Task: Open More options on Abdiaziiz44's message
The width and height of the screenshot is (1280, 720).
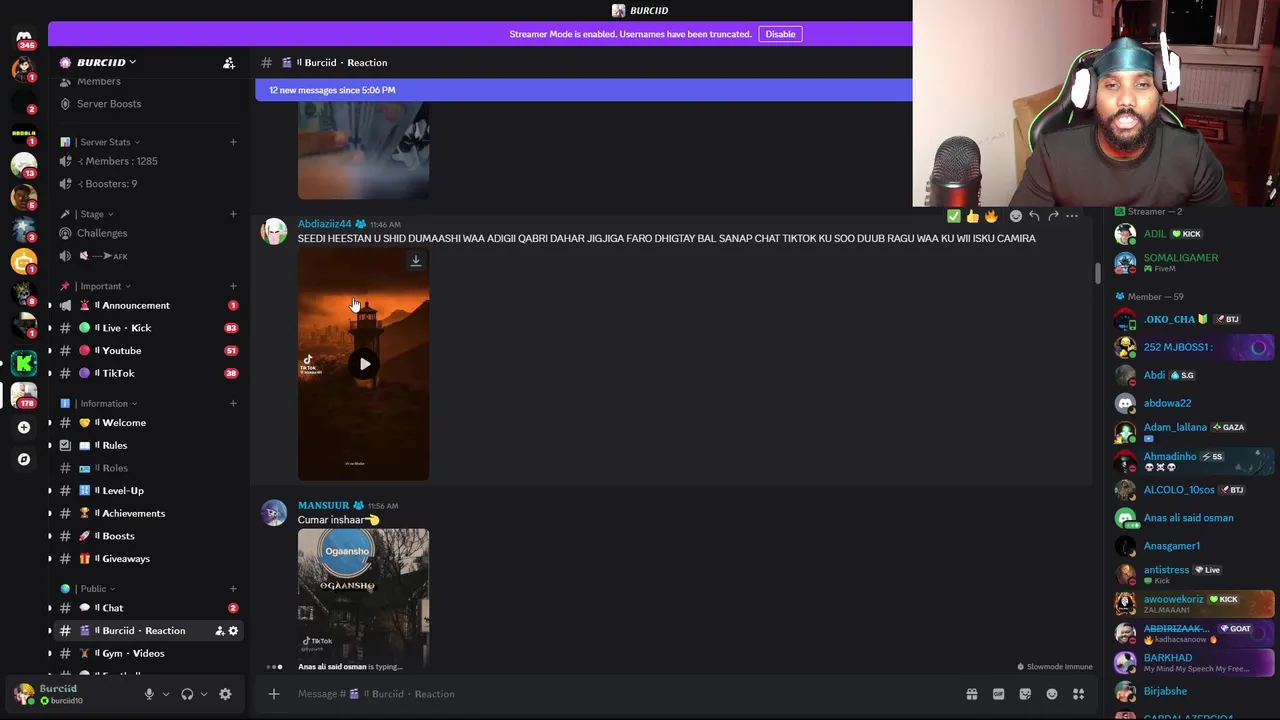Action: coord(1072,216)
